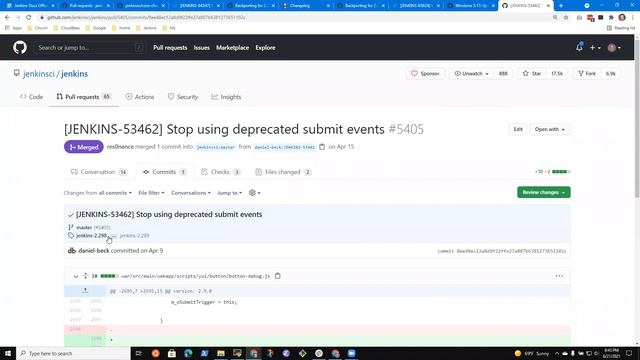
Task: Open the daniel-beck author link
Action: [x=94, y=251]
